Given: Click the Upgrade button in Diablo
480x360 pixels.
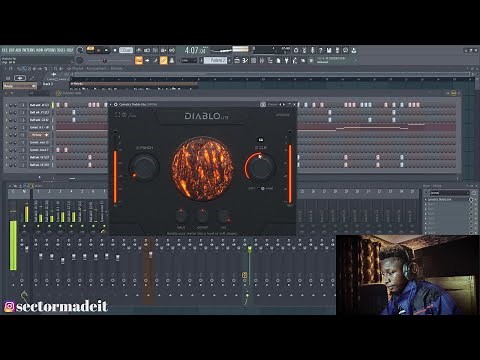Looking at the screenshot, I should pyautogui.click(x=282, y=115).
